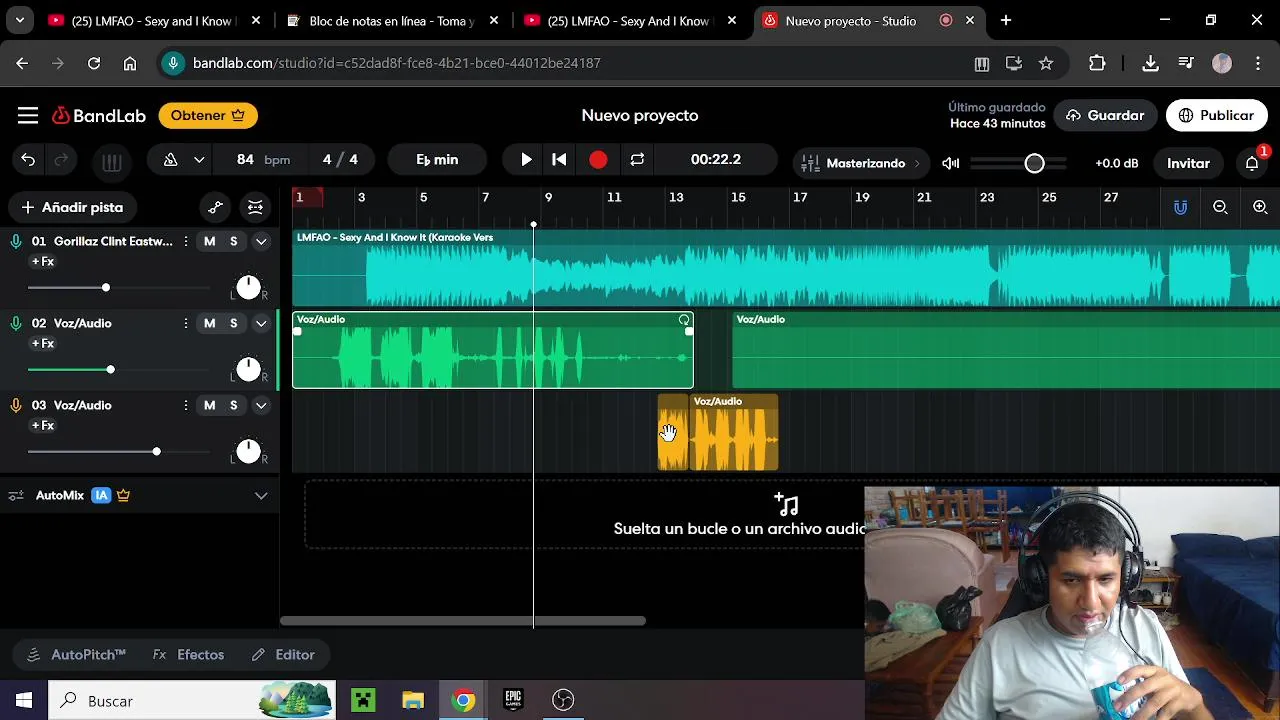Image resolution: width=1280 pixels, height=720 pixels.
Task: Toggle the automation curve icon
Action: point(215,208)
